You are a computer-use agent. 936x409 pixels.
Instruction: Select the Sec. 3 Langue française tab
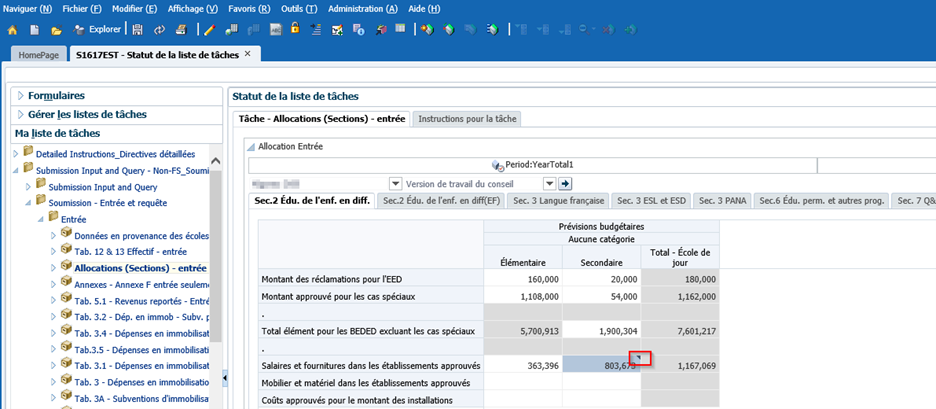[x=558, y=201]
